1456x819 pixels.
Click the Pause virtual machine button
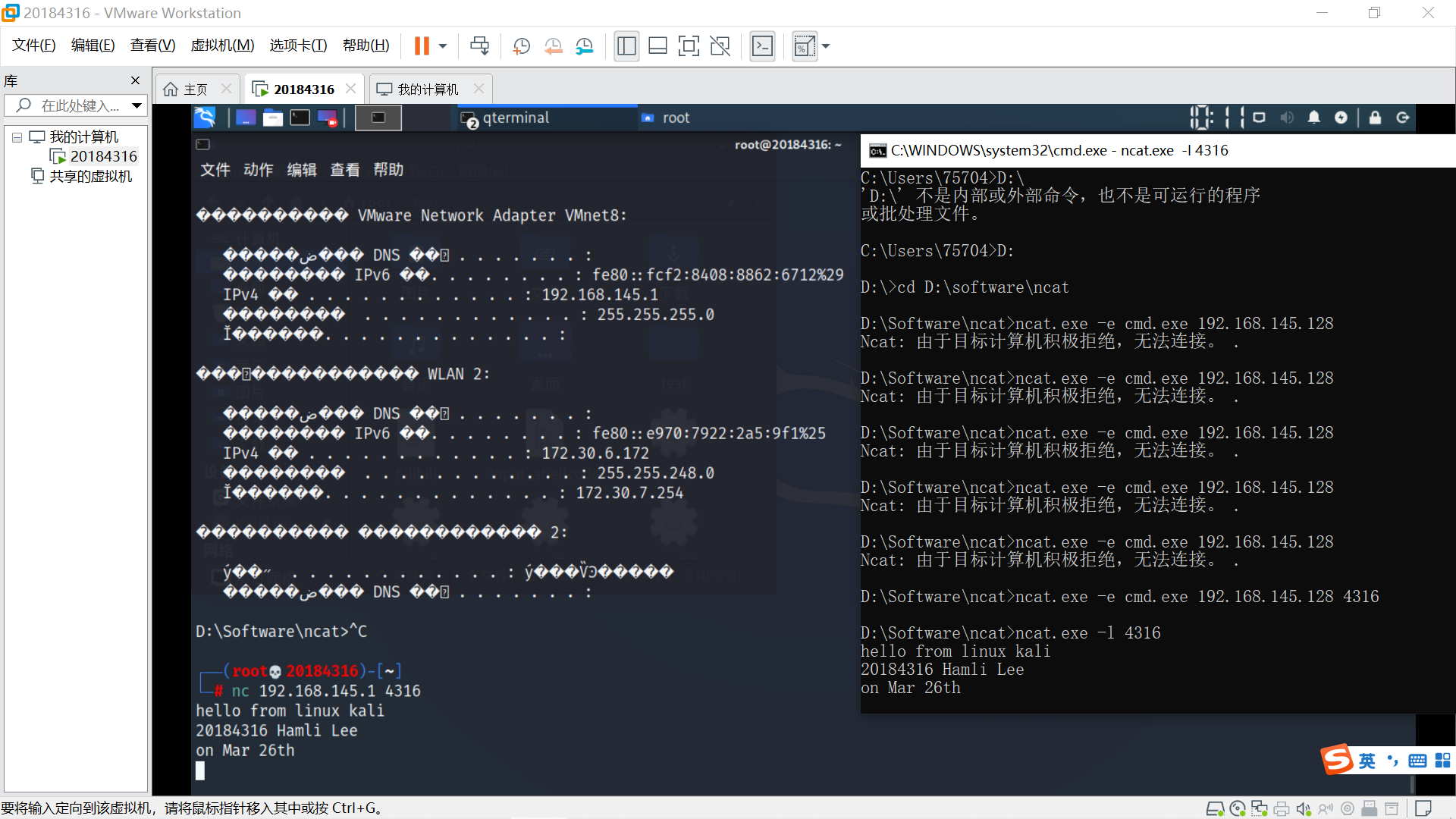(422, 46)
